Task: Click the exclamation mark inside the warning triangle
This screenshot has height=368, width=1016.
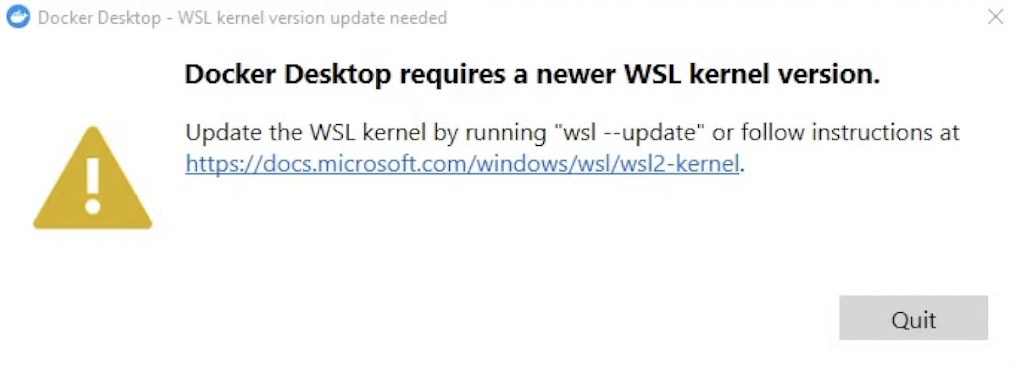Action: [x=93, y=185]
